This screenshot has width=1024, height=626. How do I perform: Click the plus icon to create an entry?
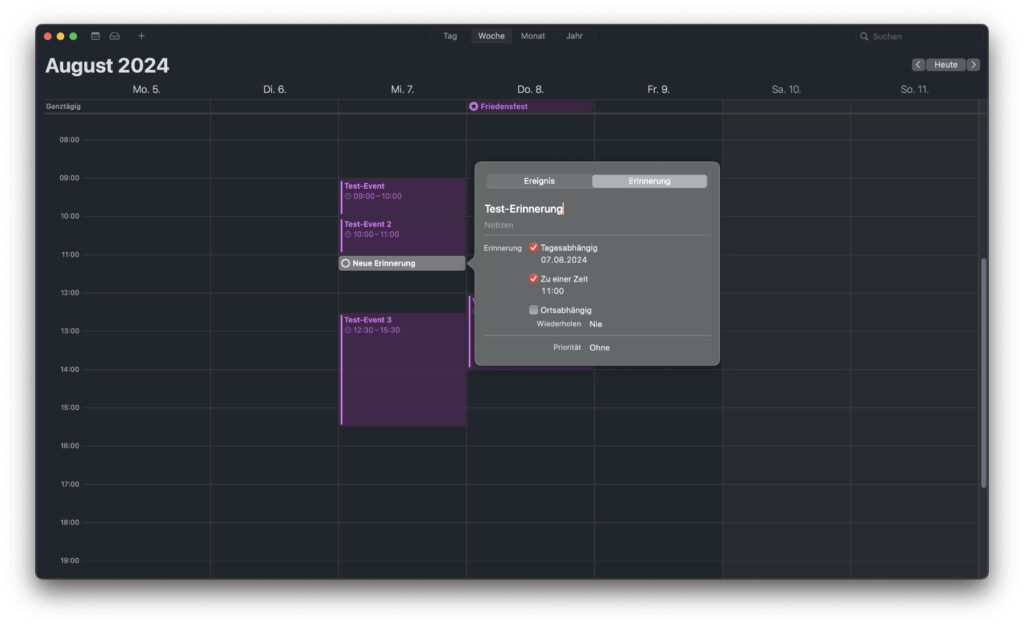pyautogui.click(x=141, y=35)
